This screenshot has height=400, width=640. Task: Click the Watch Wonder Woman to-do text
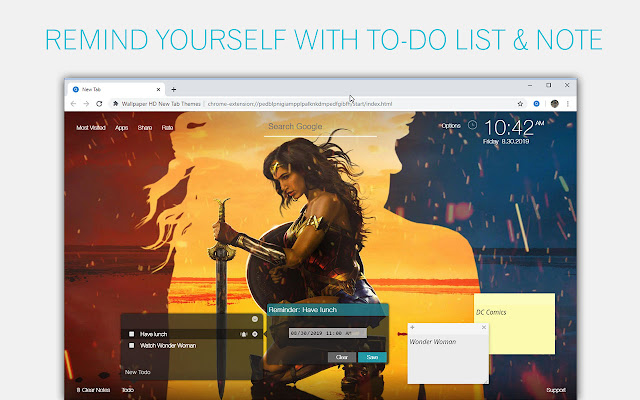[168, 345]
